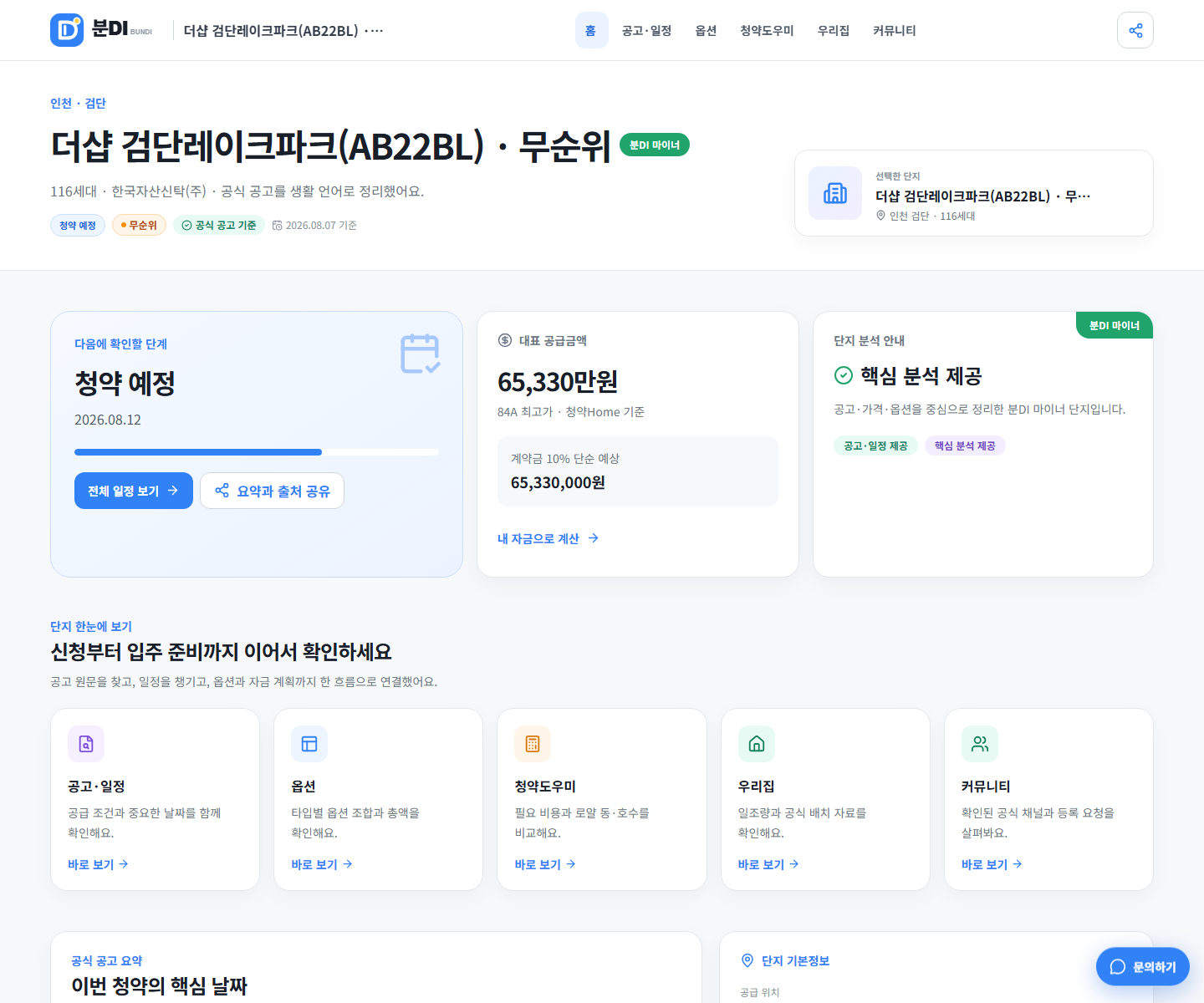Click the 무순위 orange badge
The height and width of the screenshot is (1003, 1204).
click(x=140, y=226)
